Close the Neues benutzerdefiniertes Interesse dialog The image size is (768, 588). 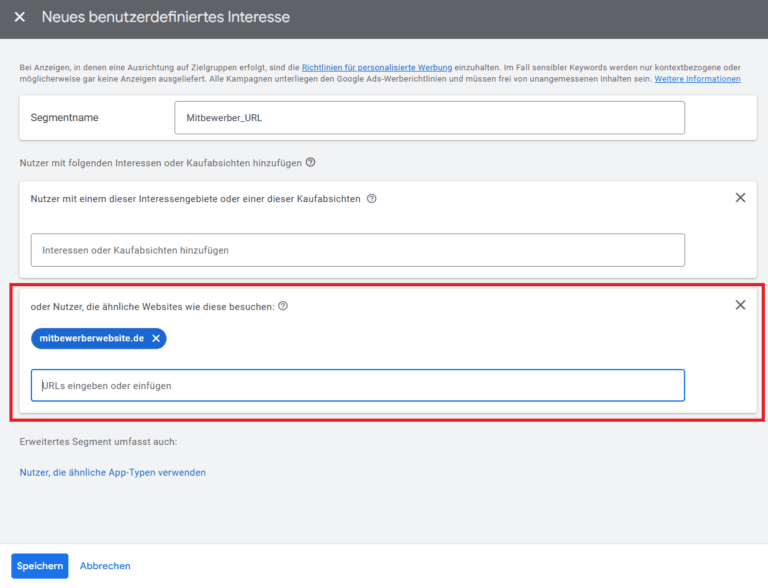(x=20, y=17)
